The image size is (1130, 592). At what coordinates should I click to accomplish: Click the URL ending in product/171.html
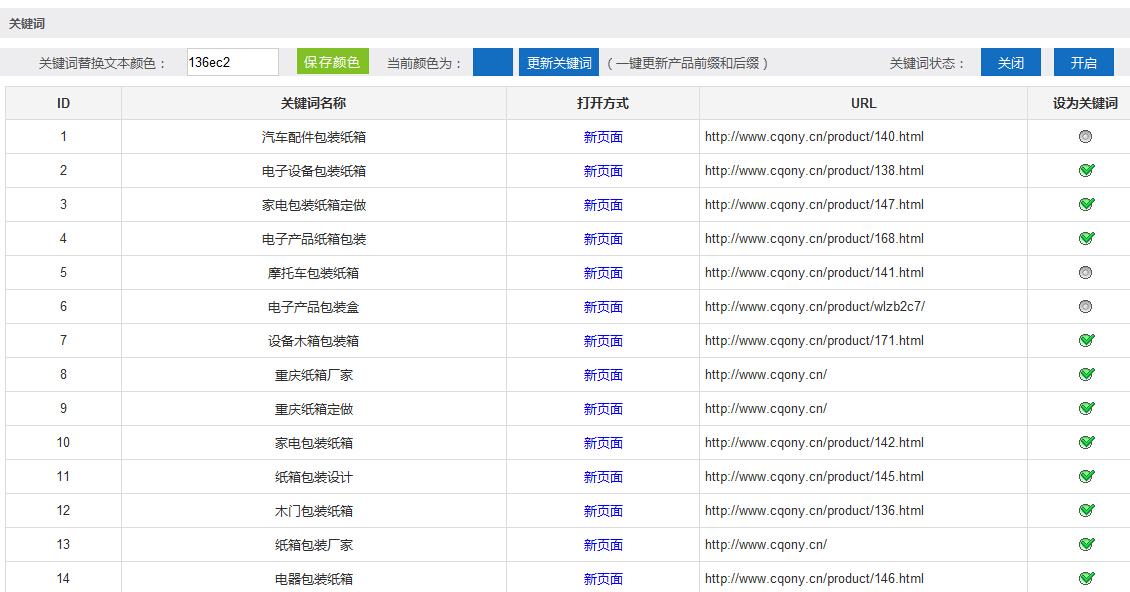[814, 340]
